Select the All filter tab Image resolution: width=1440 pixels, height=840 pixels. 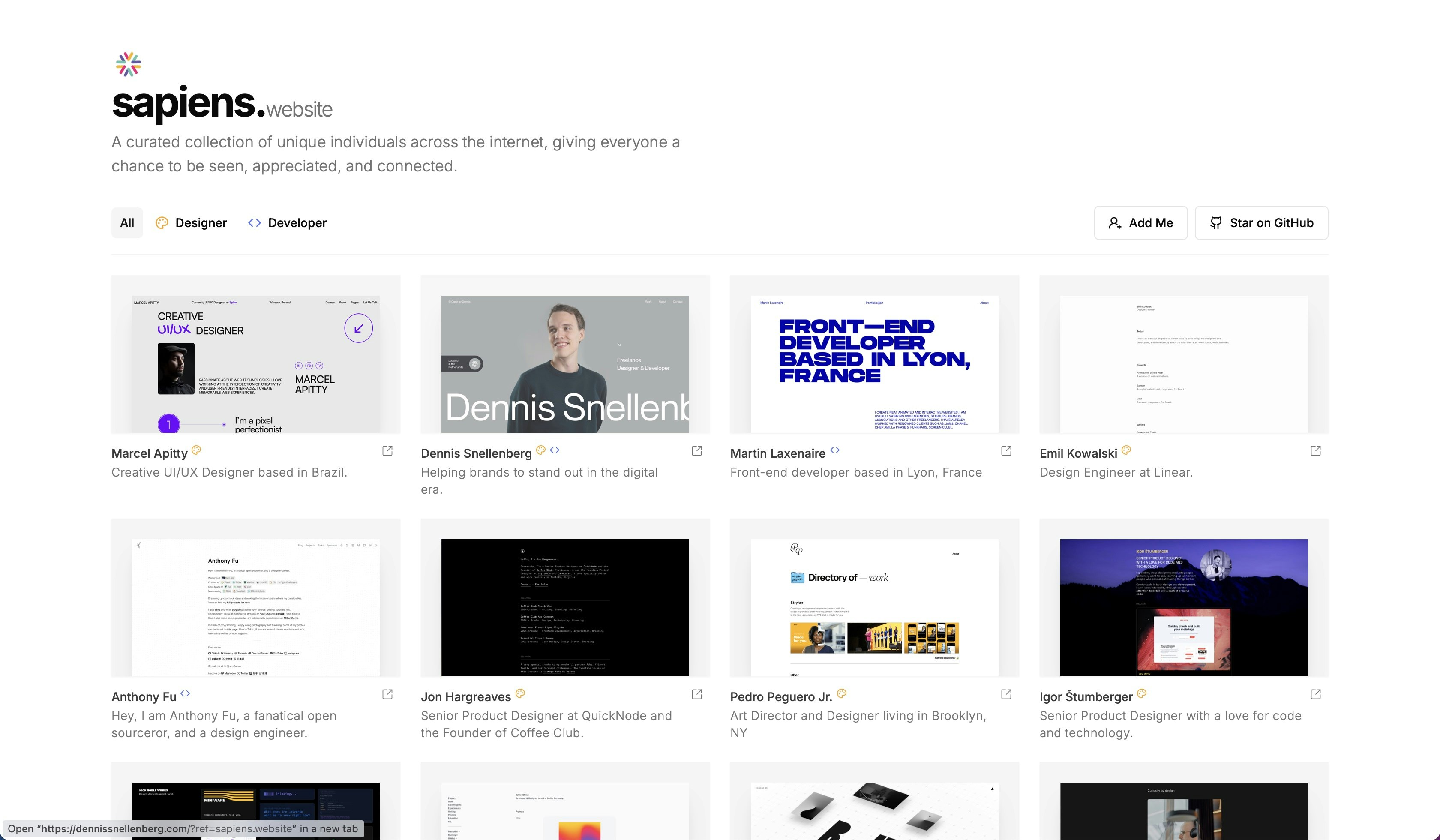[127, 223]
